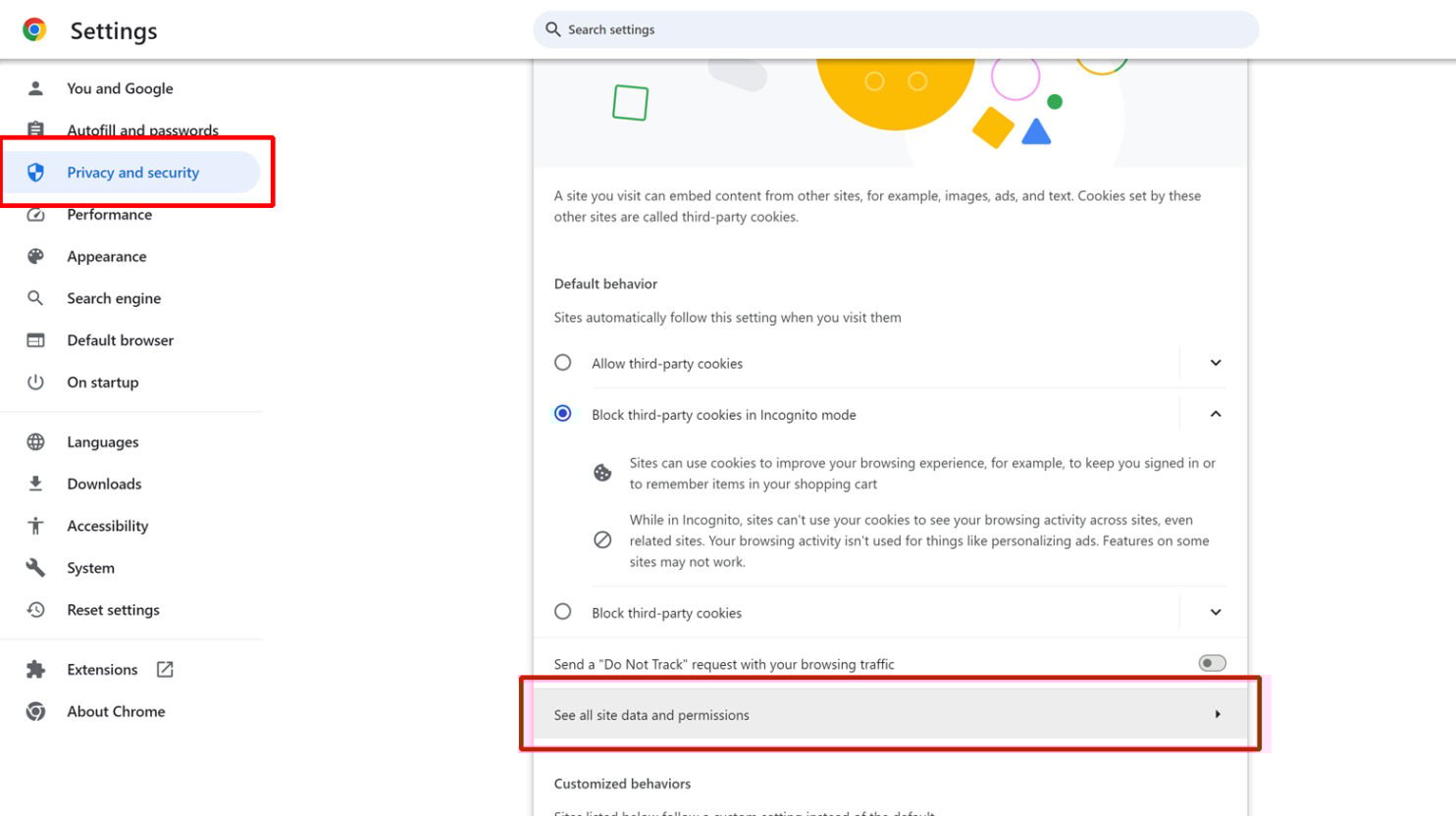Screen dimensions: 1456x816
Task: Select Allow third-party cookies option
Action: click(562, 362)
